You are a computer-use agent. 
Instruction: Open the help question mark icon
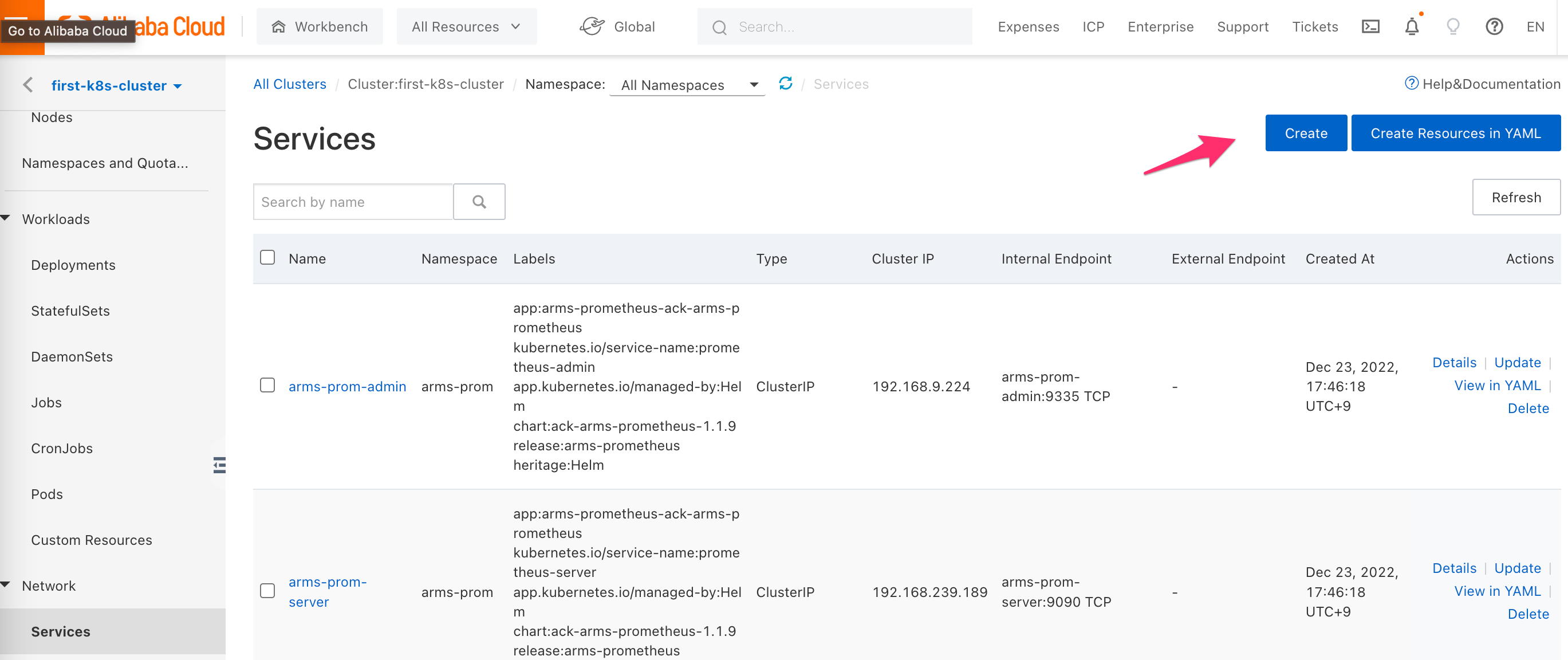[1494, 27]
